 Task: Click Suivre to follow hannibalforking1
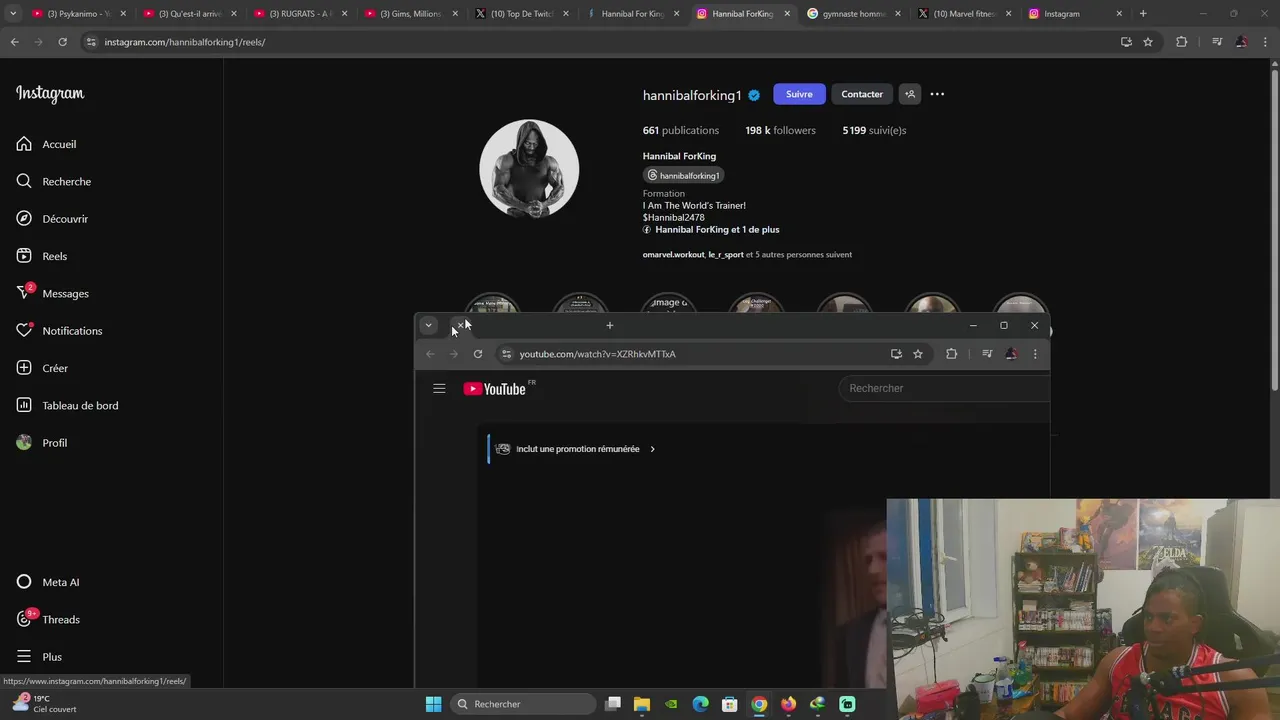tap(799, 94)
